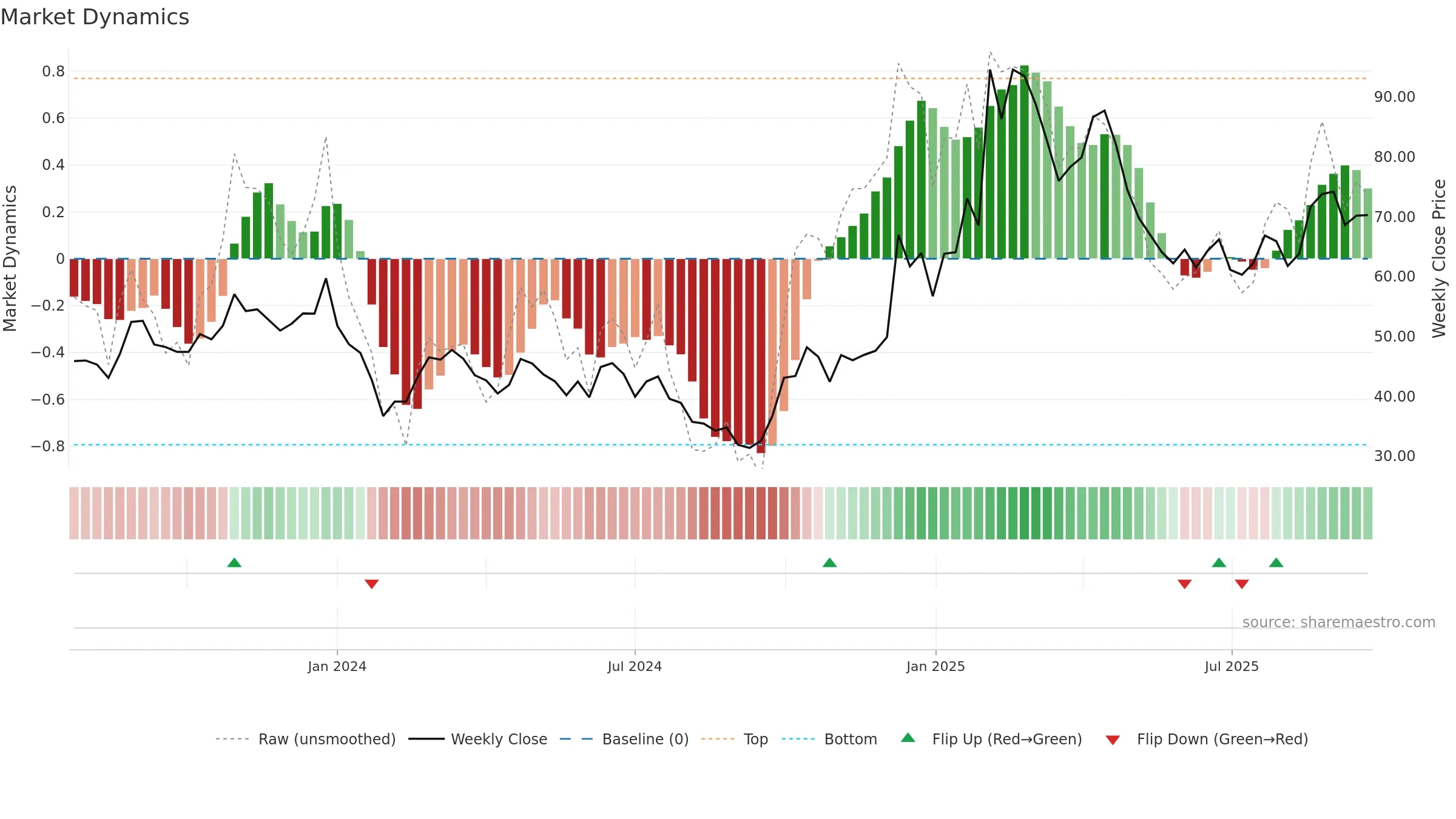1456x819 pixels.
Task: Click the Weekly Close Price axis title
Action: pos(1439,258)
